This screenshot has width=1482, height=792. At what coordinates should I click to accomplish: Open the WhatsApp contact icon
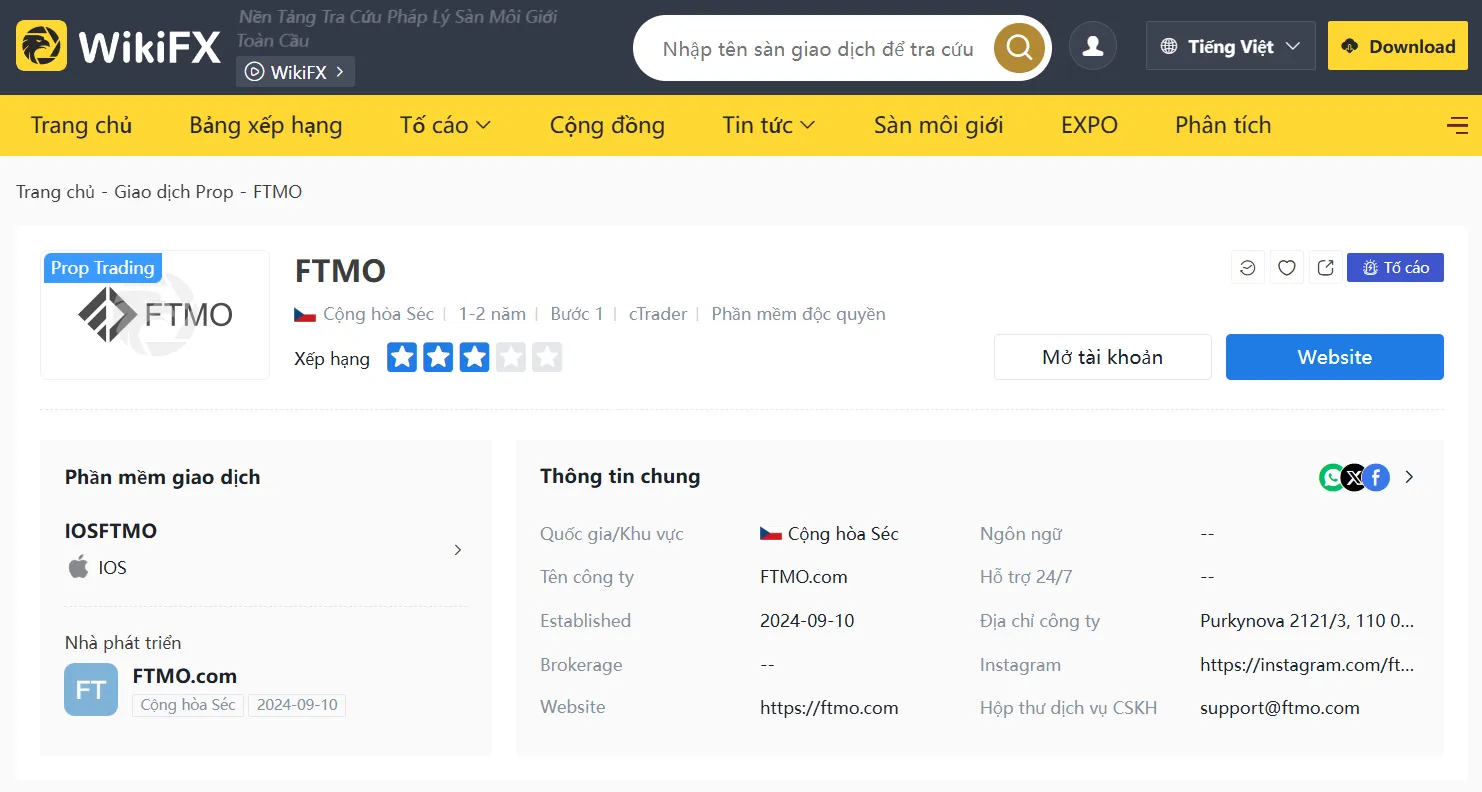tap(1332, 477)
